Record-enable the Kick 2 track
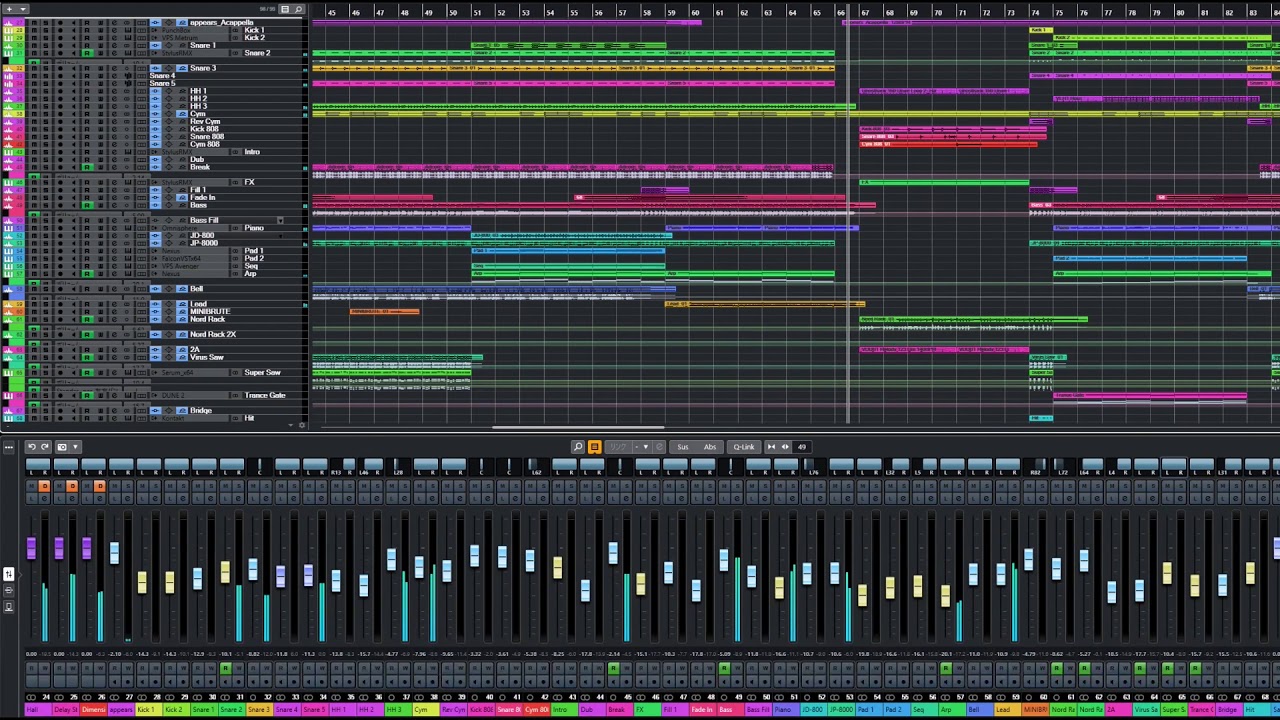 pyautogui.click(x=60, y=38)
